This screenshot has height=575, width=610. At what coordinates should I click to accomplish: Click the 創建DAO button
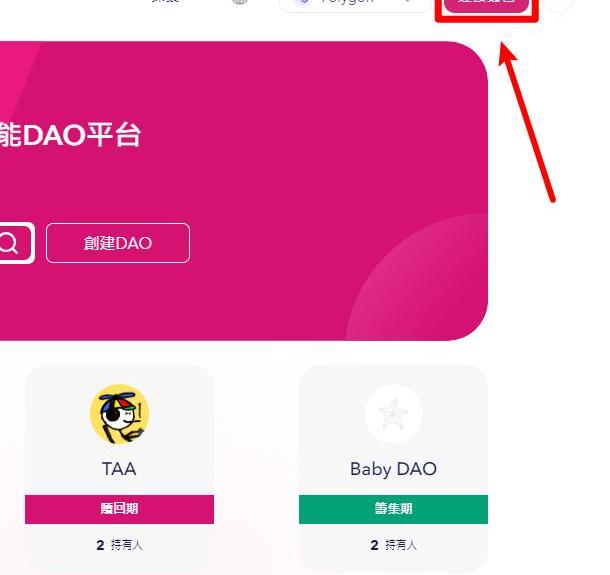118,243
